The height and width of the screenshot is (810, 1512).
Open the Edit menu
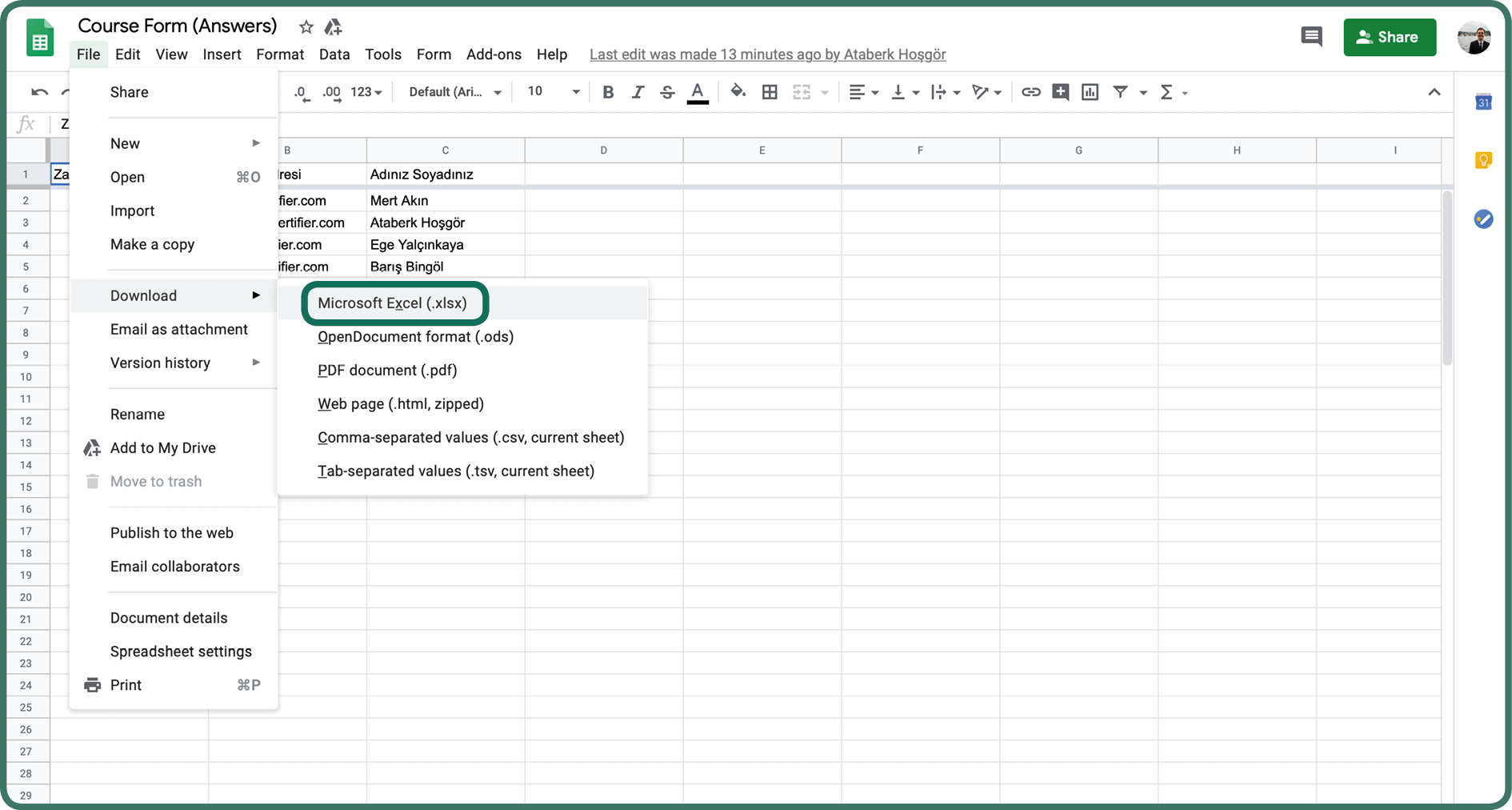(x=127, y=54)
